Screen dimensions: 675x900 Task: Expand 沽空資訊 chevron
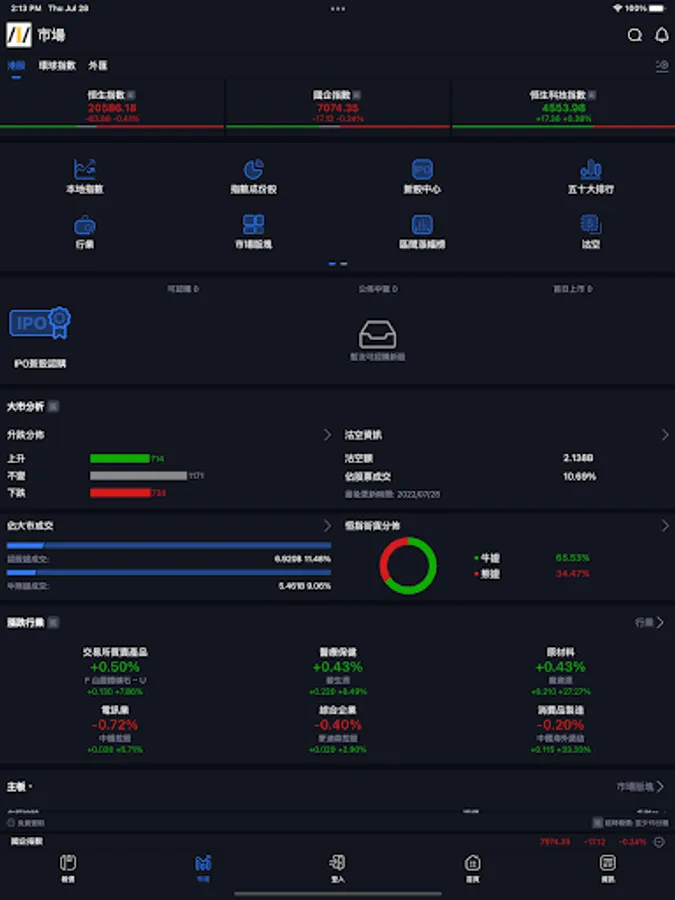click(x=665, y=435)
